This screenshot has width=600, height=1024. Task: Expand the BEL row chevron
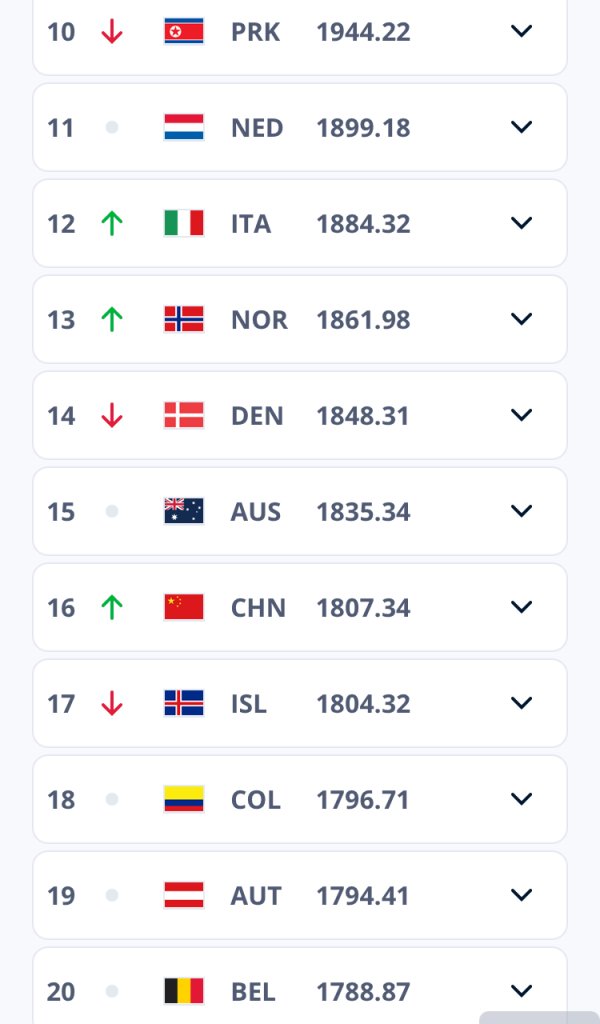521,991
